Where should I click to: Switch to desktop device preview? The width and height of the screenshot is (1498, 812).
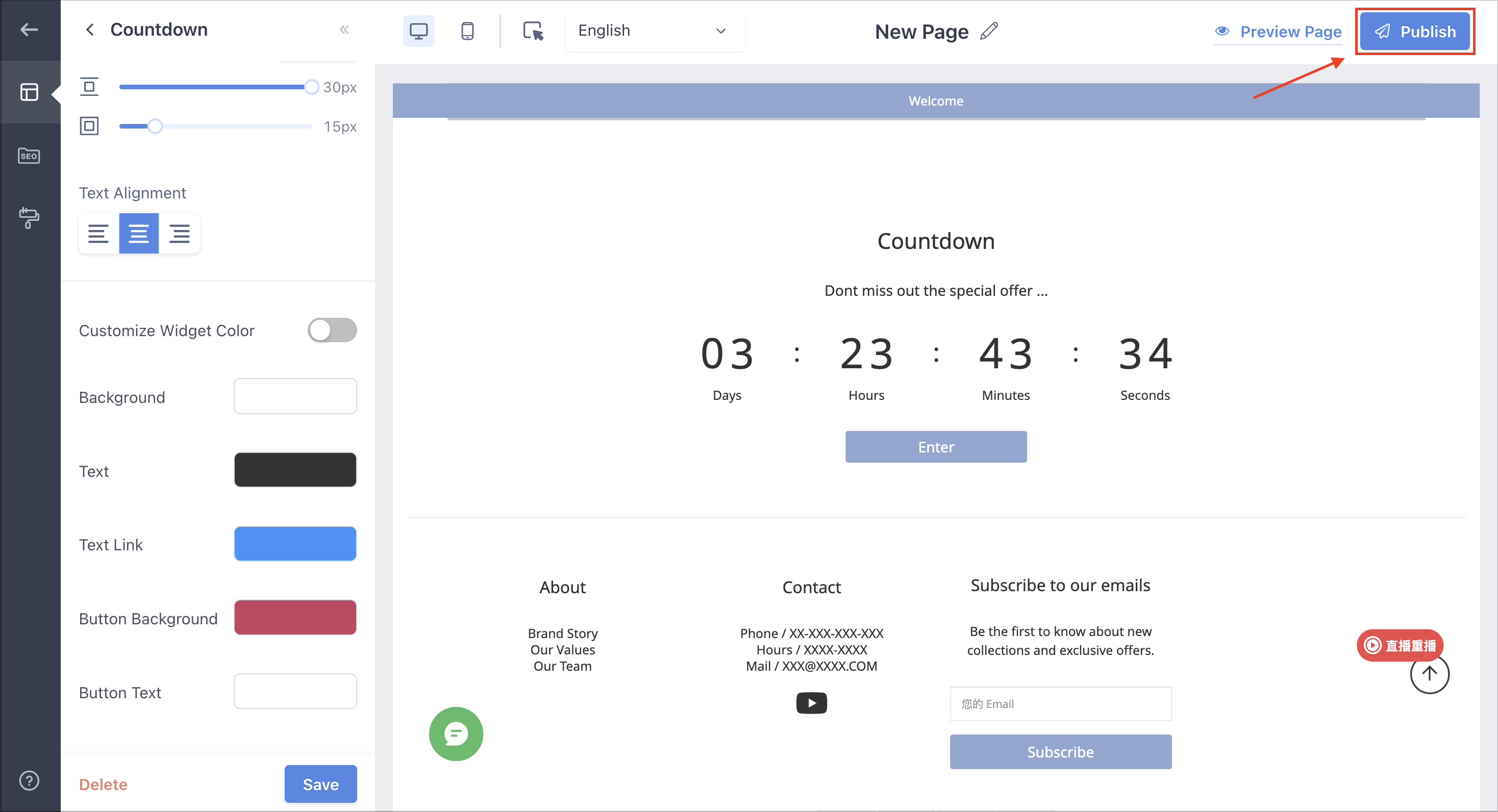[x=418, y=31]
